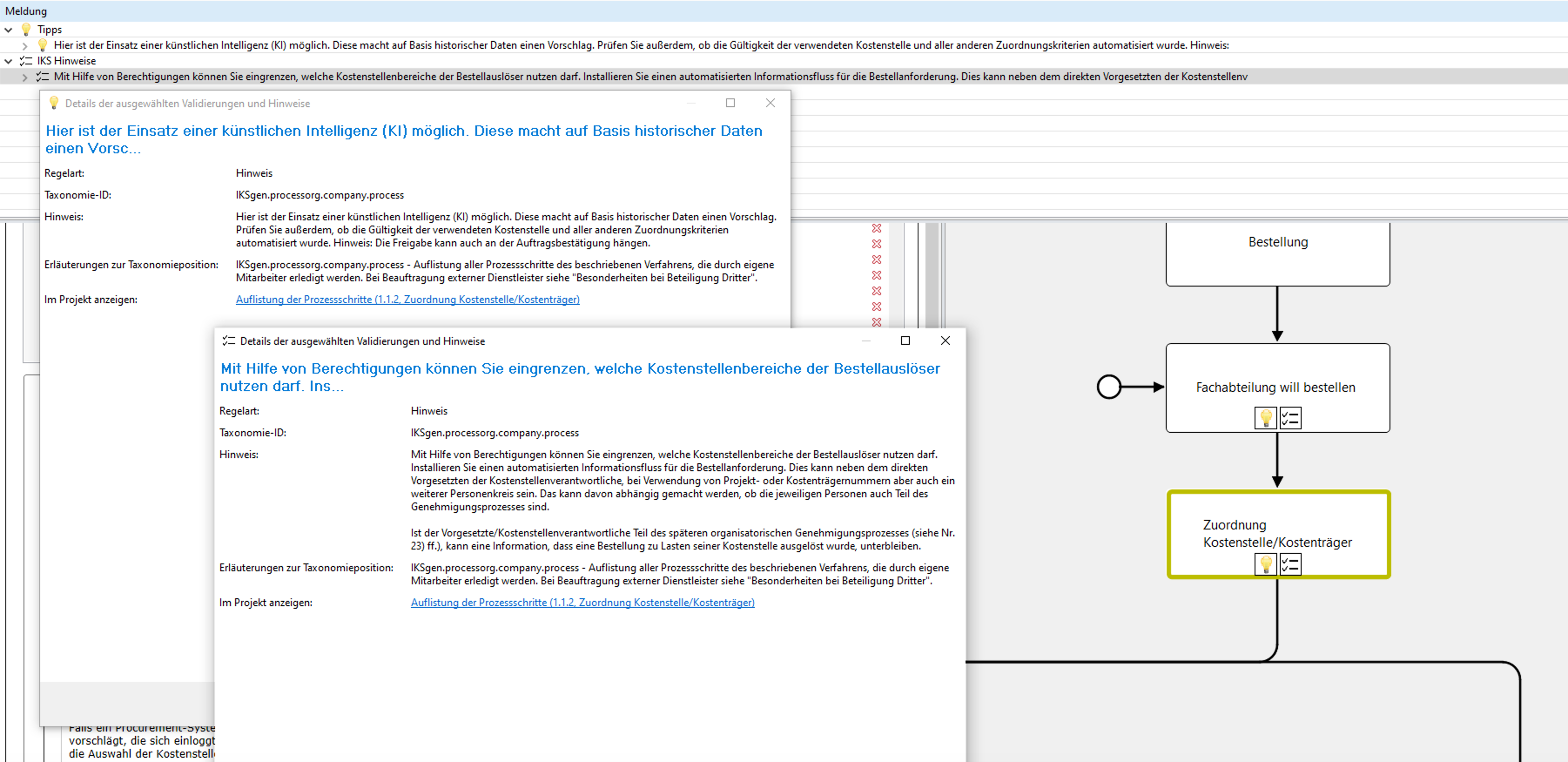Screen dimensions: 1568x762
Task: Click checklist icon on Fachabteilung will bestellen task
Action: 1290,418
